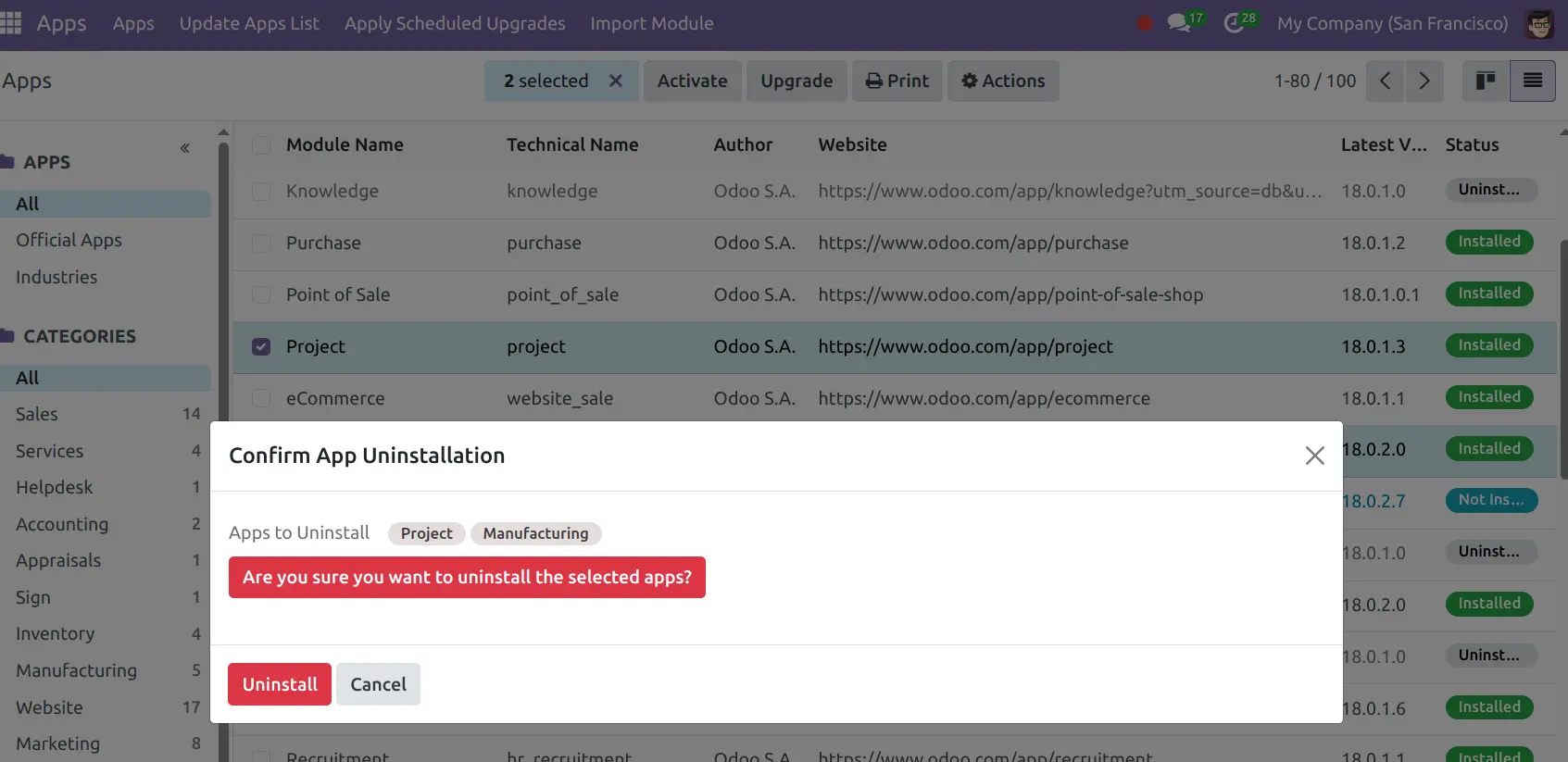Filter by the Inventory category

tap(106, 633)
